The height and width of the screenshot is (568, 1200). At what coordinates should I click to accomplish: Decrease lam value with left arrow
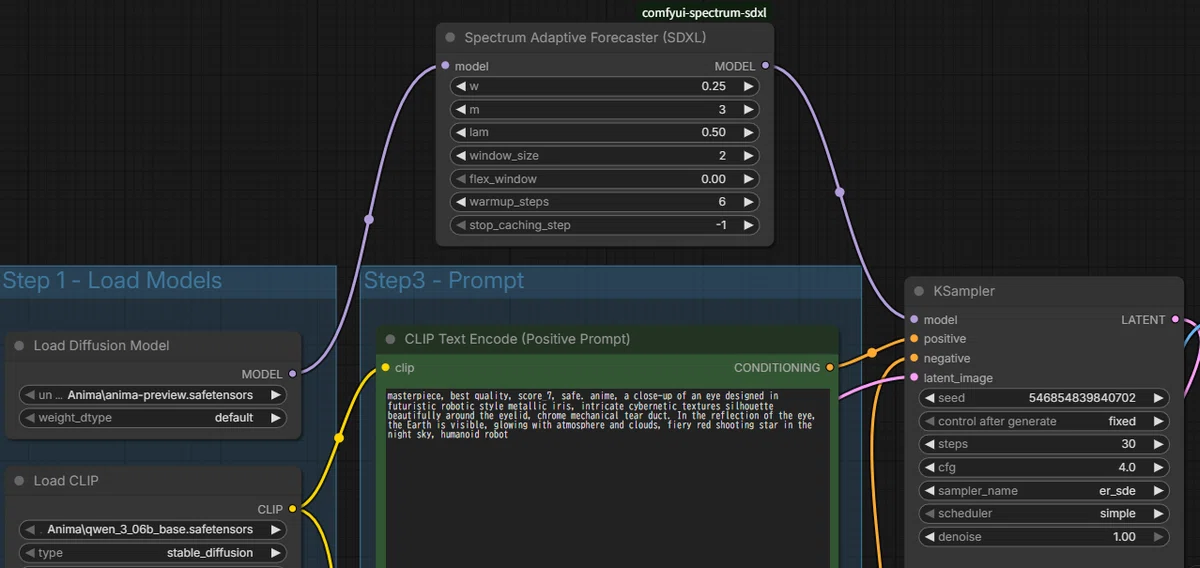[x=461, y=132]
